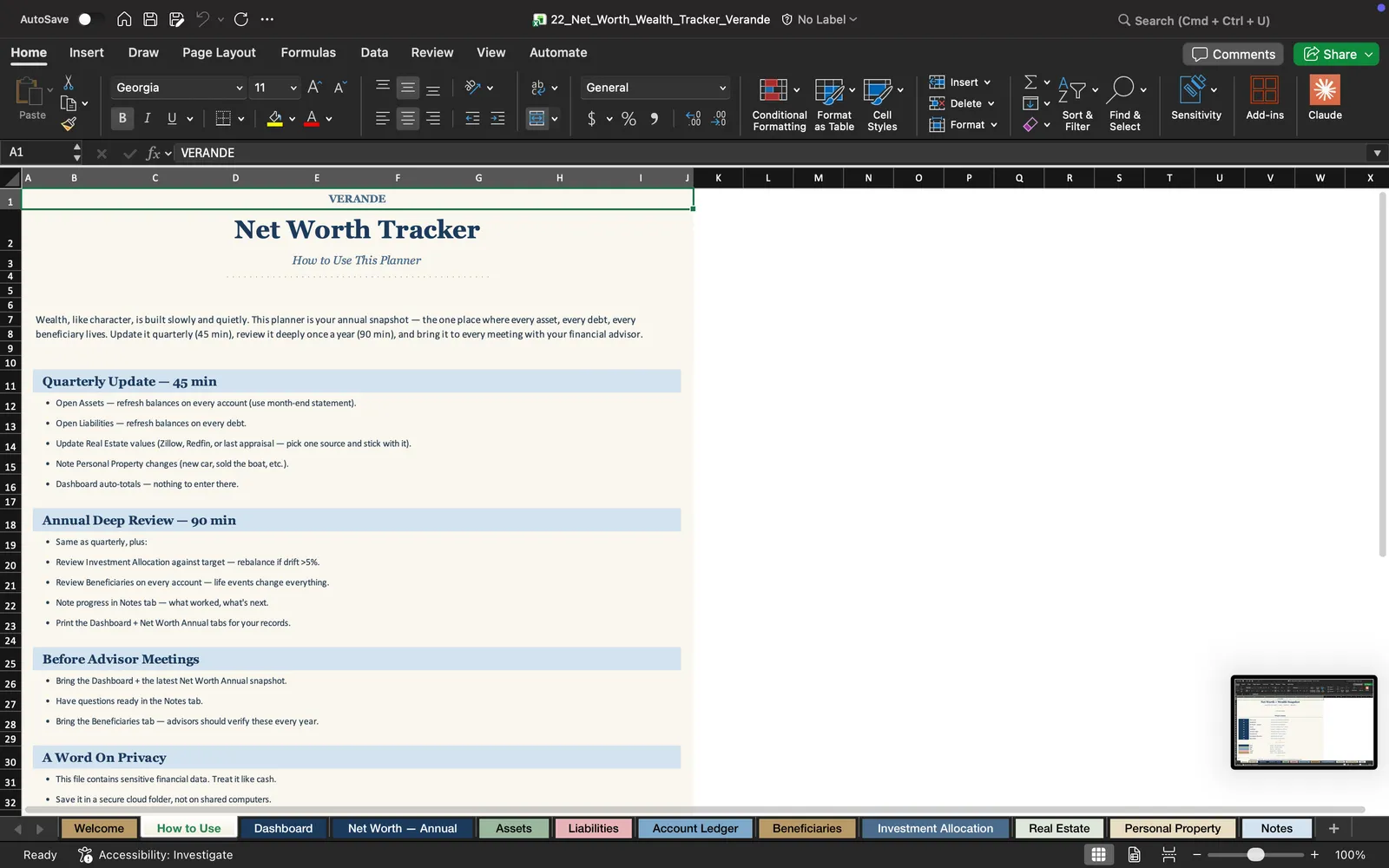
Task: Click the Name Box showing A1
Action: [41, 153]
